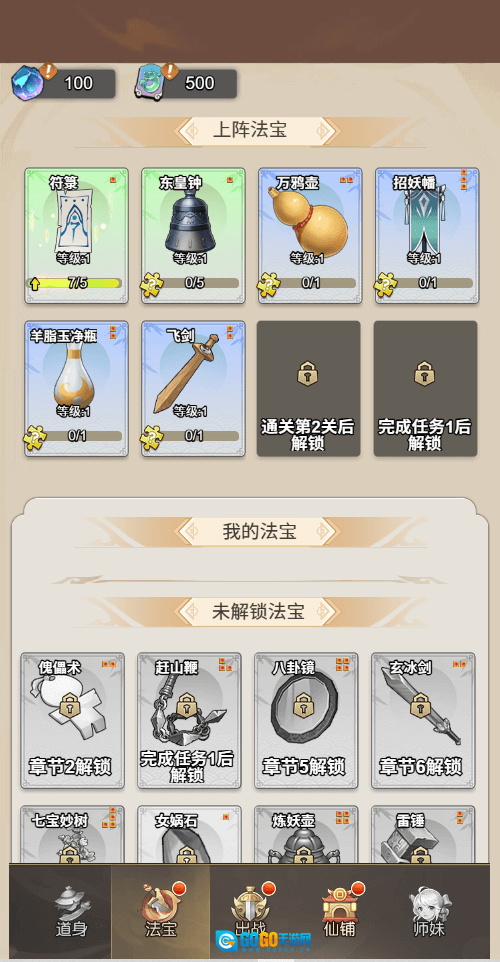Open the 招妖幡 banner treasure
Image resolution: width=500 pixels, height=962 pixels.
pyautogui.click(x=427, y=236)
